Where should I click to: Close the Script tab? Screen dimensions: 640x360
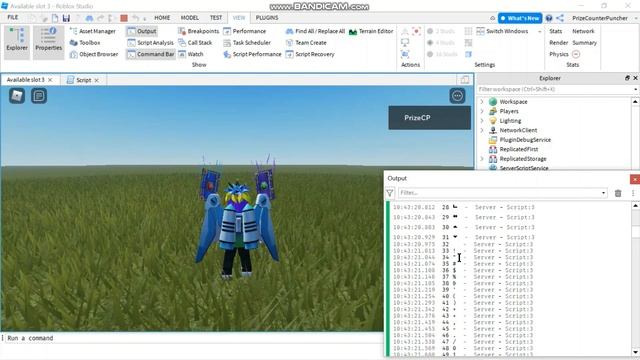coord(97,80)
